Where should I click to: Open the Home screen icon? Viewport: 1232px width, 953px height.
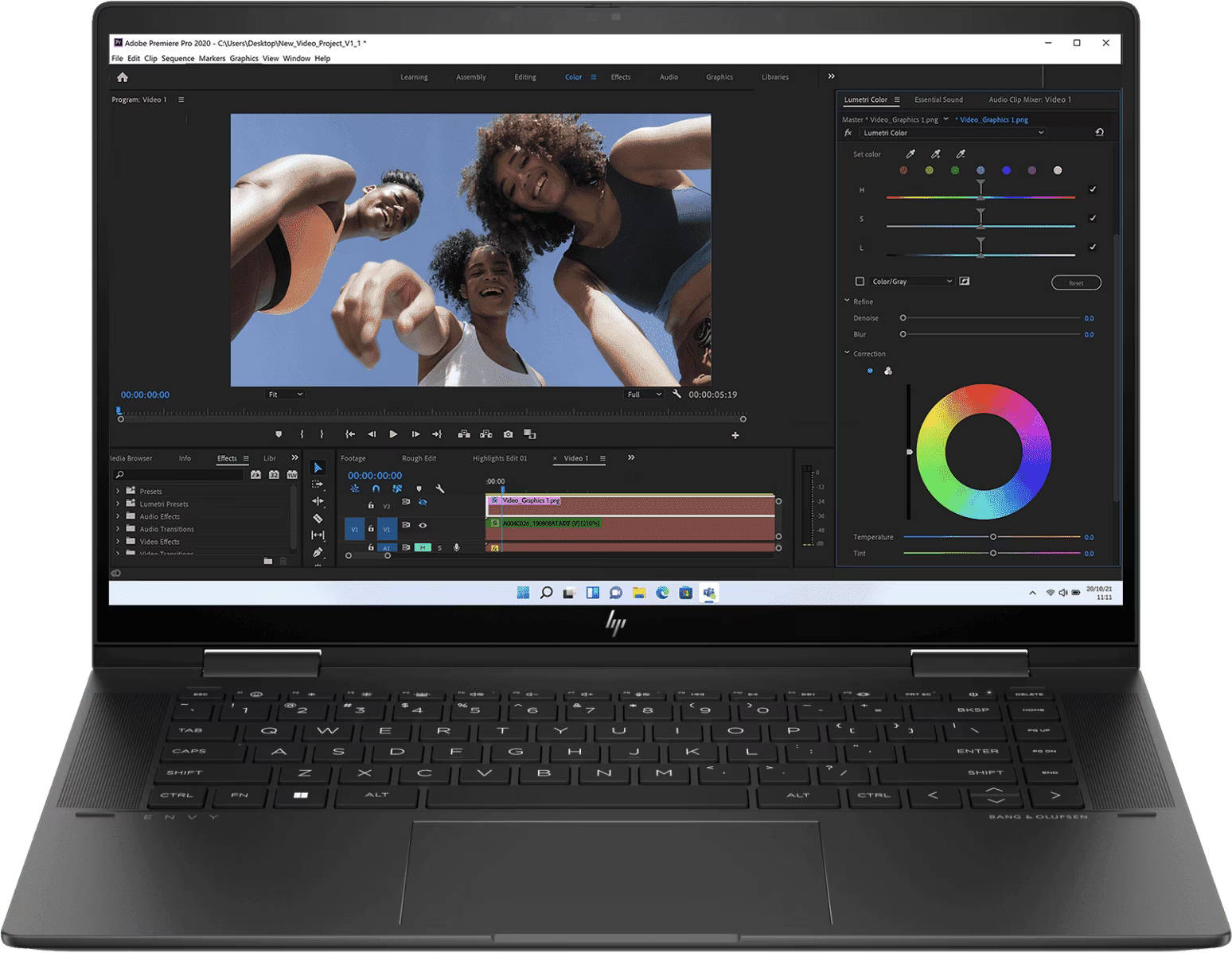[x=122, y=77]
